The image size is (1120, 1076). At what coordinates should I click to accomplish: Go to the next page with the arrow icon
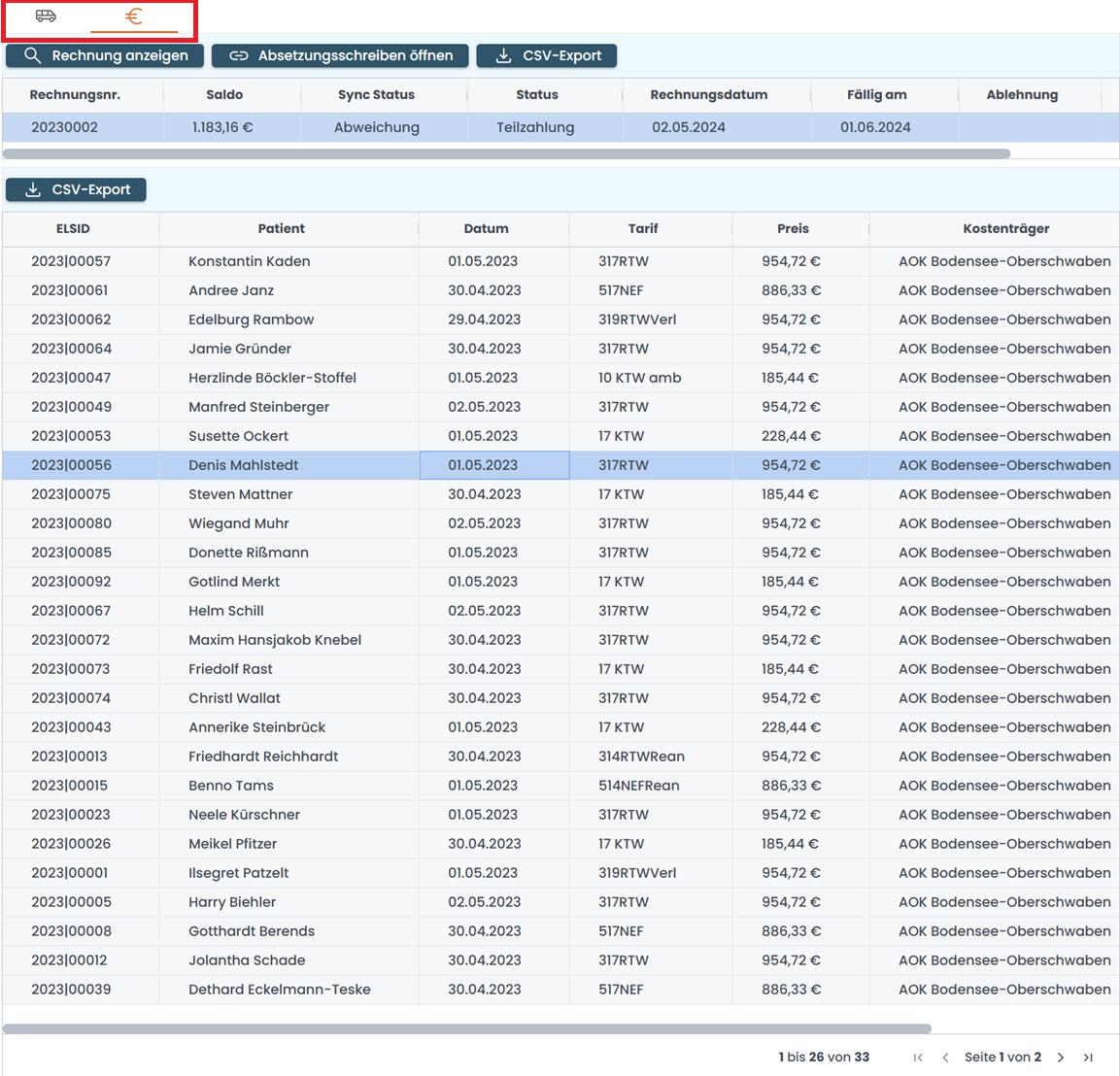[1061, 1057]
